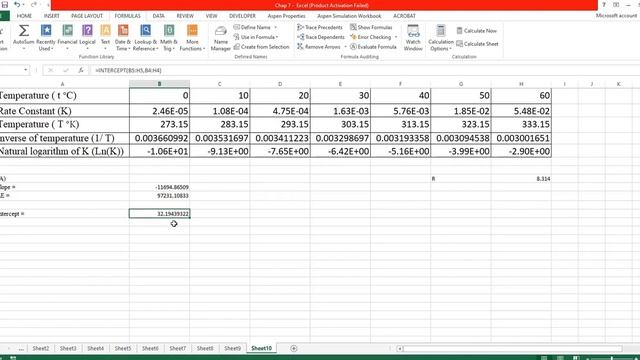640x360 pixels.
Task: Open the Text functions icon
Action: pos(105,31)
